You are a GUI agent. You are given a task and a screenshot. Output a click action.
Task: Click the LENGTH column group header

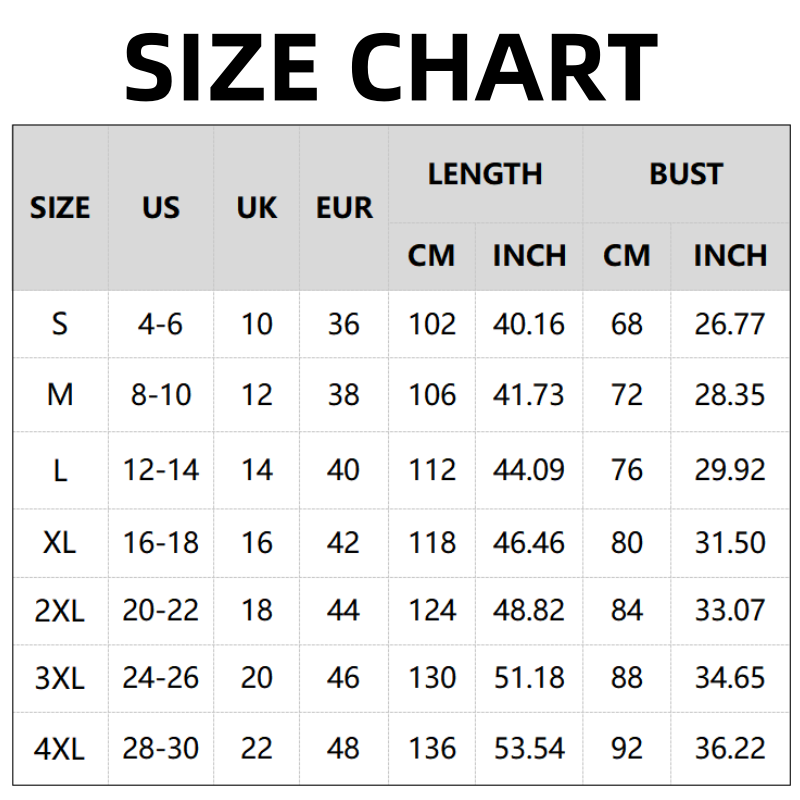[485, 174]
